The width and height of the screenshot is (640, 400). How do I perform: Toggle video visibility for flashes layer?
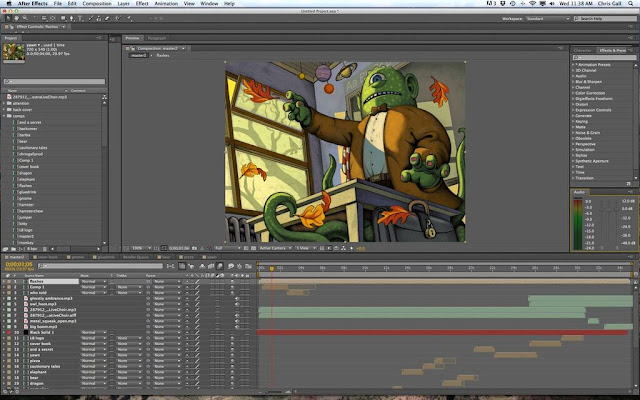[x=232, y=282]
